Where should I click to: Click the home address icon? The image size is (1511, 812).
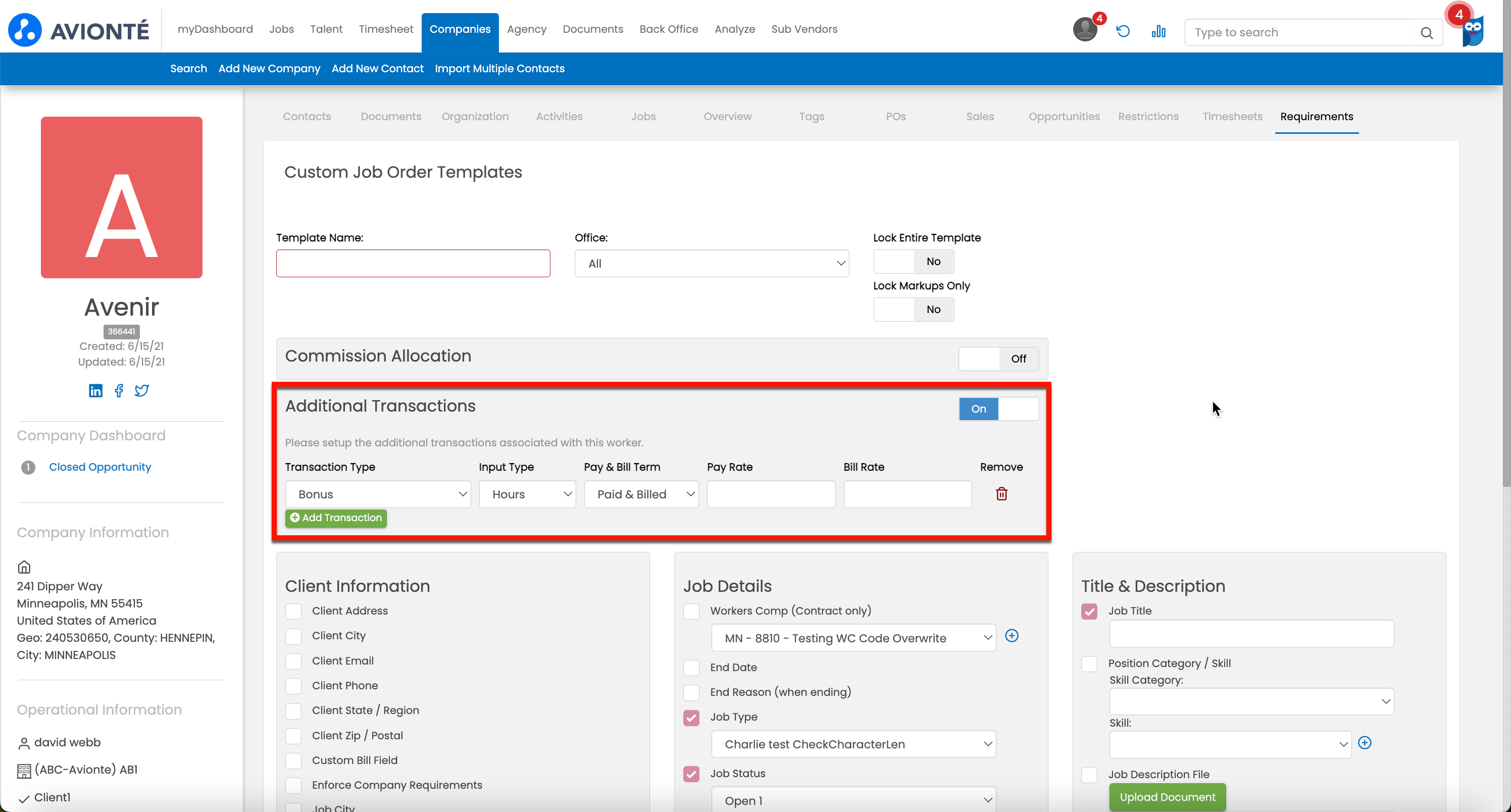(x=24, y=567)
